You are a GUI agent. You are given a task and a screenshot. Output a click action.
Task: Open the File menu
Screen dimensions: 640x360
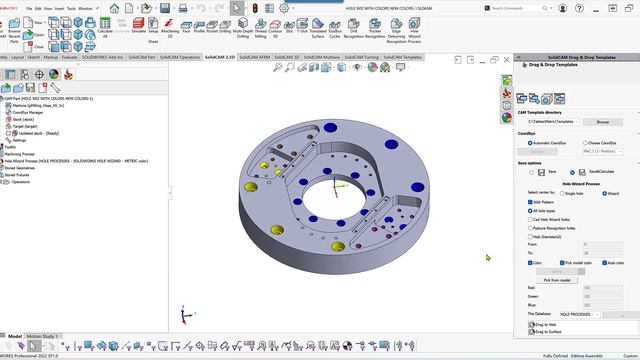[x=29, y=8]
